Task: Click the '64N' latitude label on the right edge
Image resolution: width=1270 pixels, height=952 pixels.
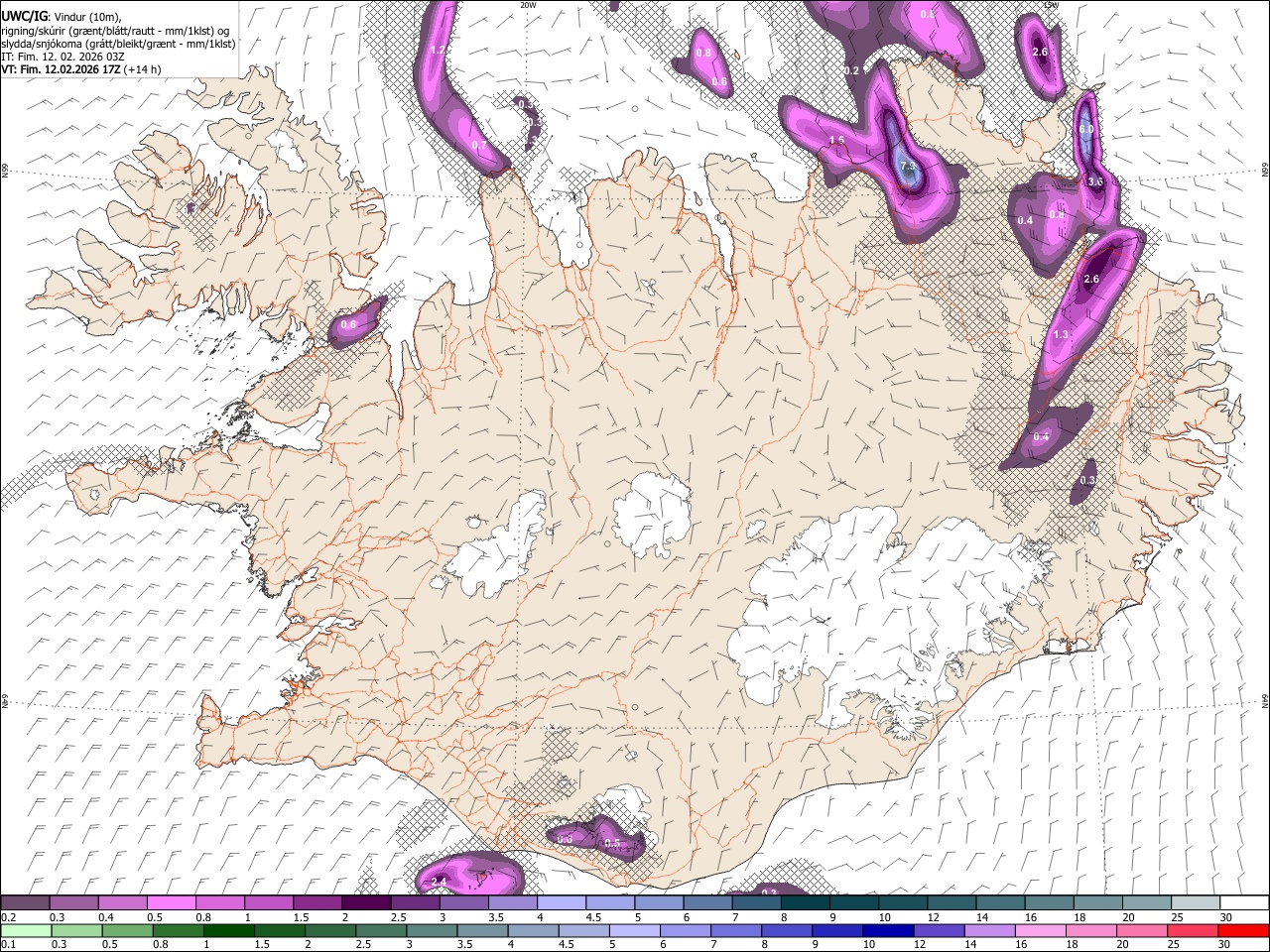Action: click(1265, 700)
